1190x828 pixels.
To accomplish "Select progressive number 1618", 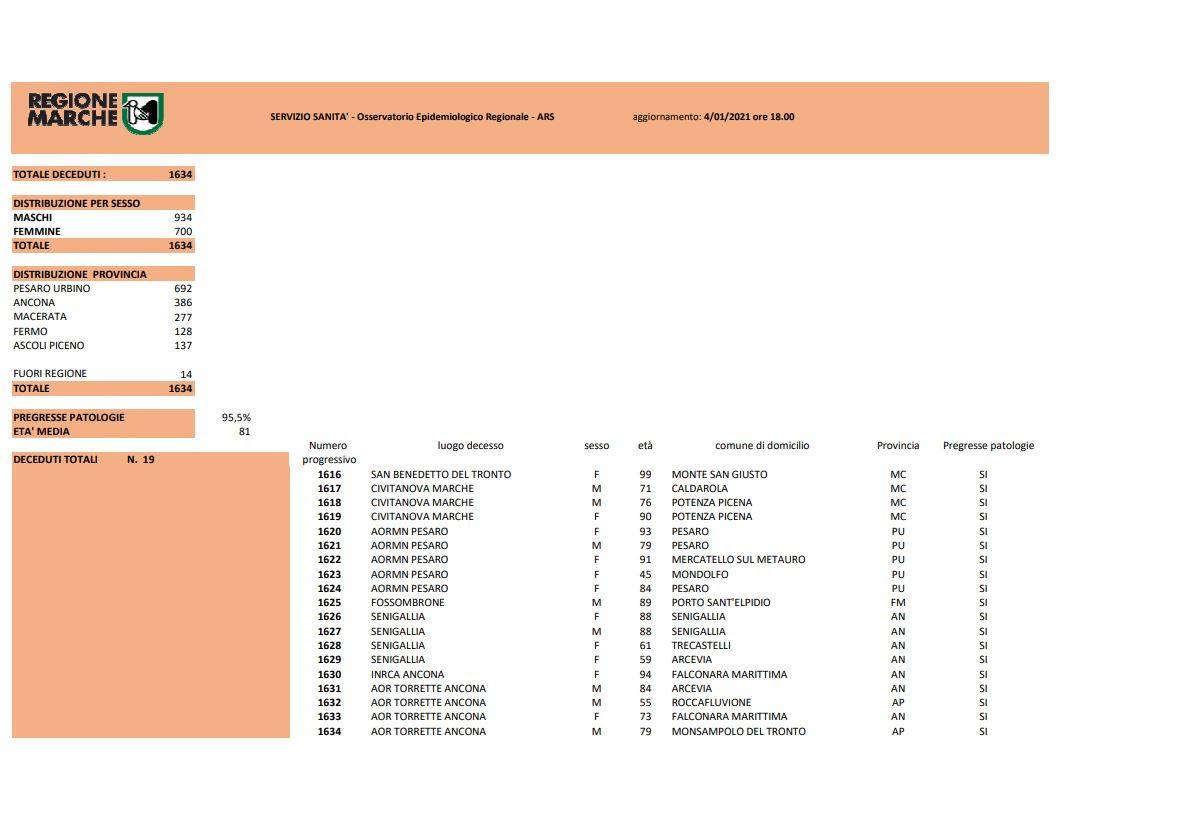I will pyautogui.click(x=329, y=502).
